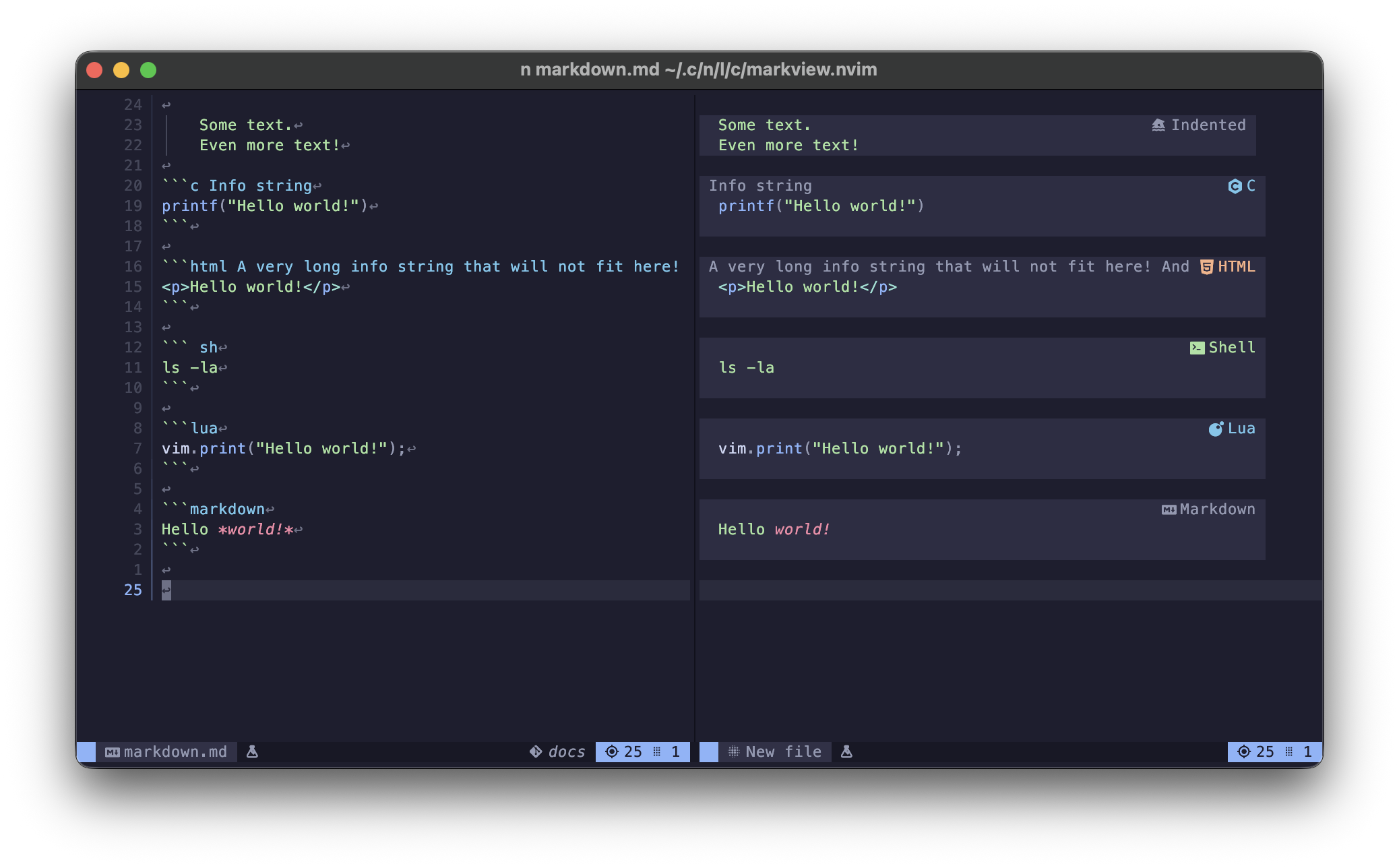Click the Shell terminal icon
The image size is (1399, 868).
tap(1197, 348)
